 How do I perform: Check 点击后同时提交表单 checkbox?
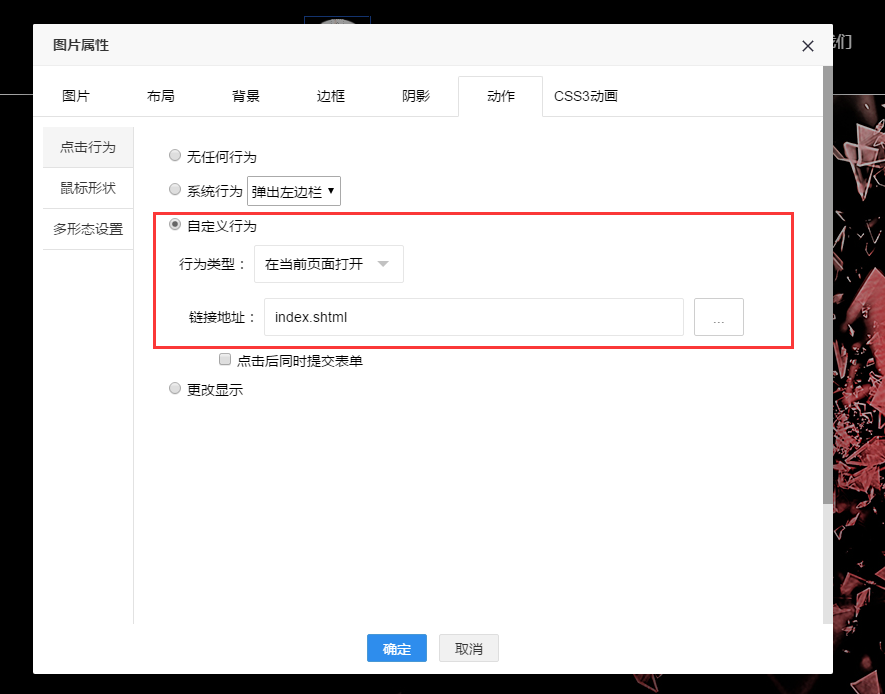(x=225, y=360)
